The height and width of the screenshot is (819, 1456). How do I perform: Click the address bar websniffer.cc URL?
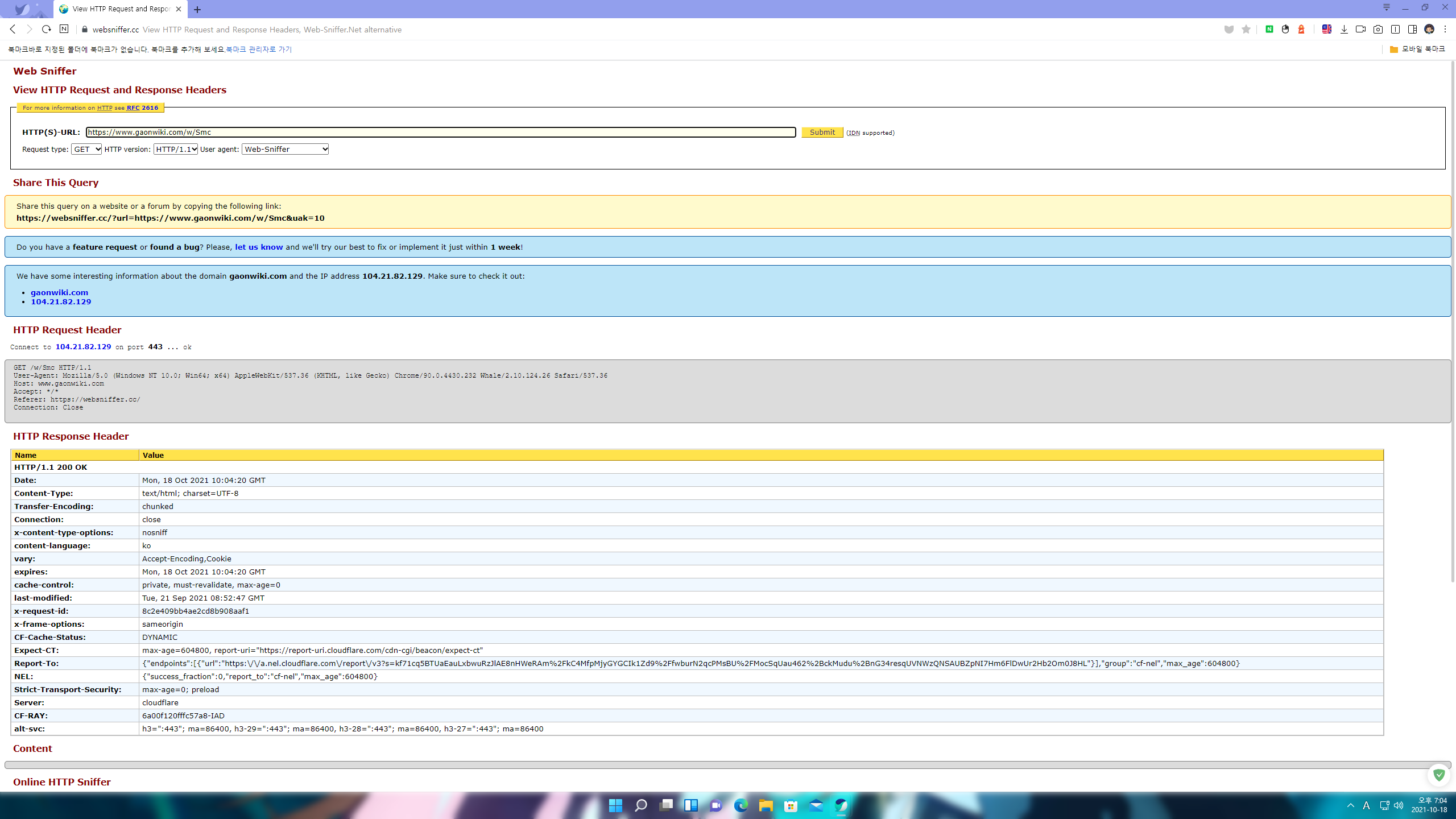[x=115, y=30]
